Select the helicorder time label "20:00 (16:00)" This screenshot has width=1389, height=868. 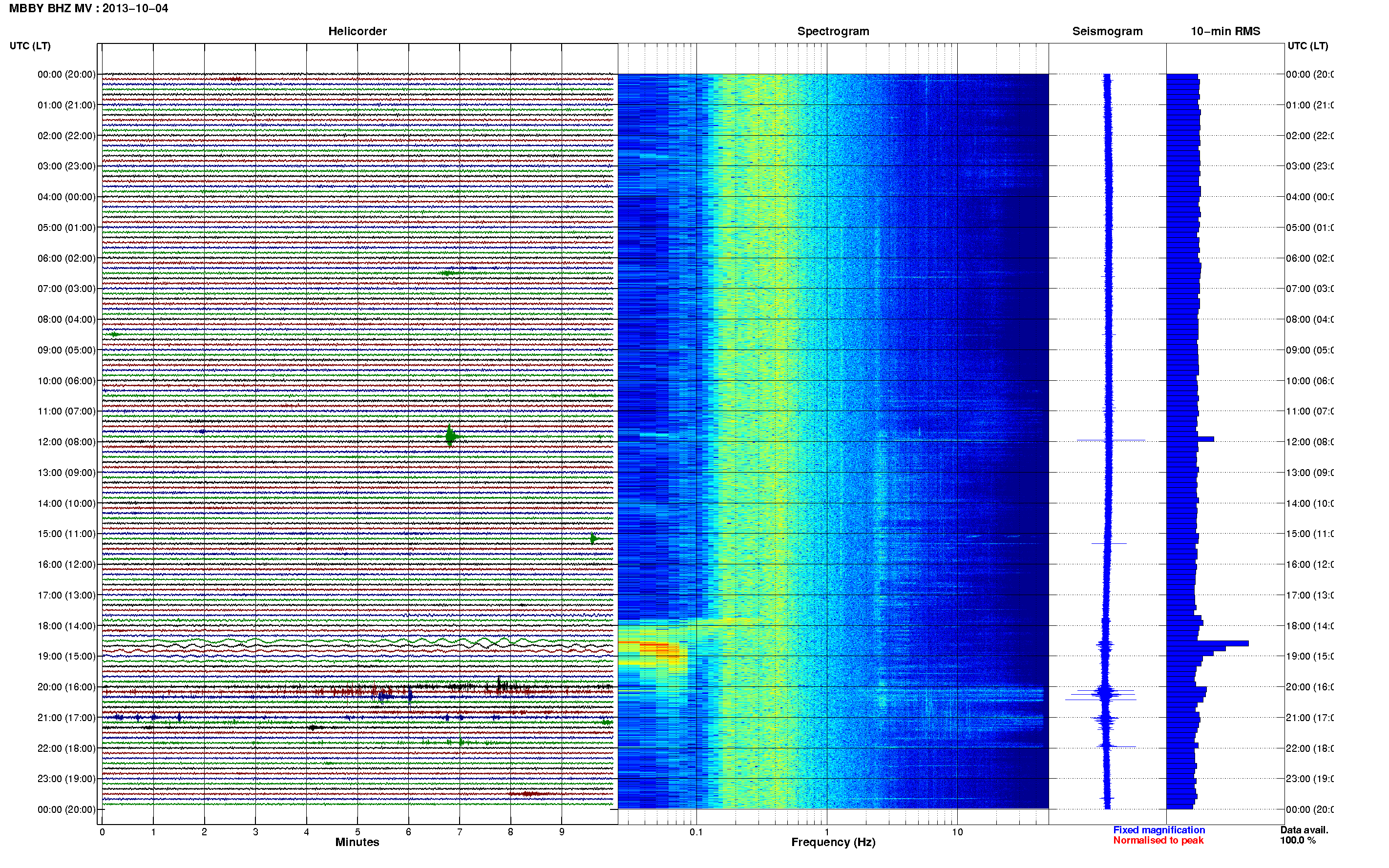(x=66, y=687)
